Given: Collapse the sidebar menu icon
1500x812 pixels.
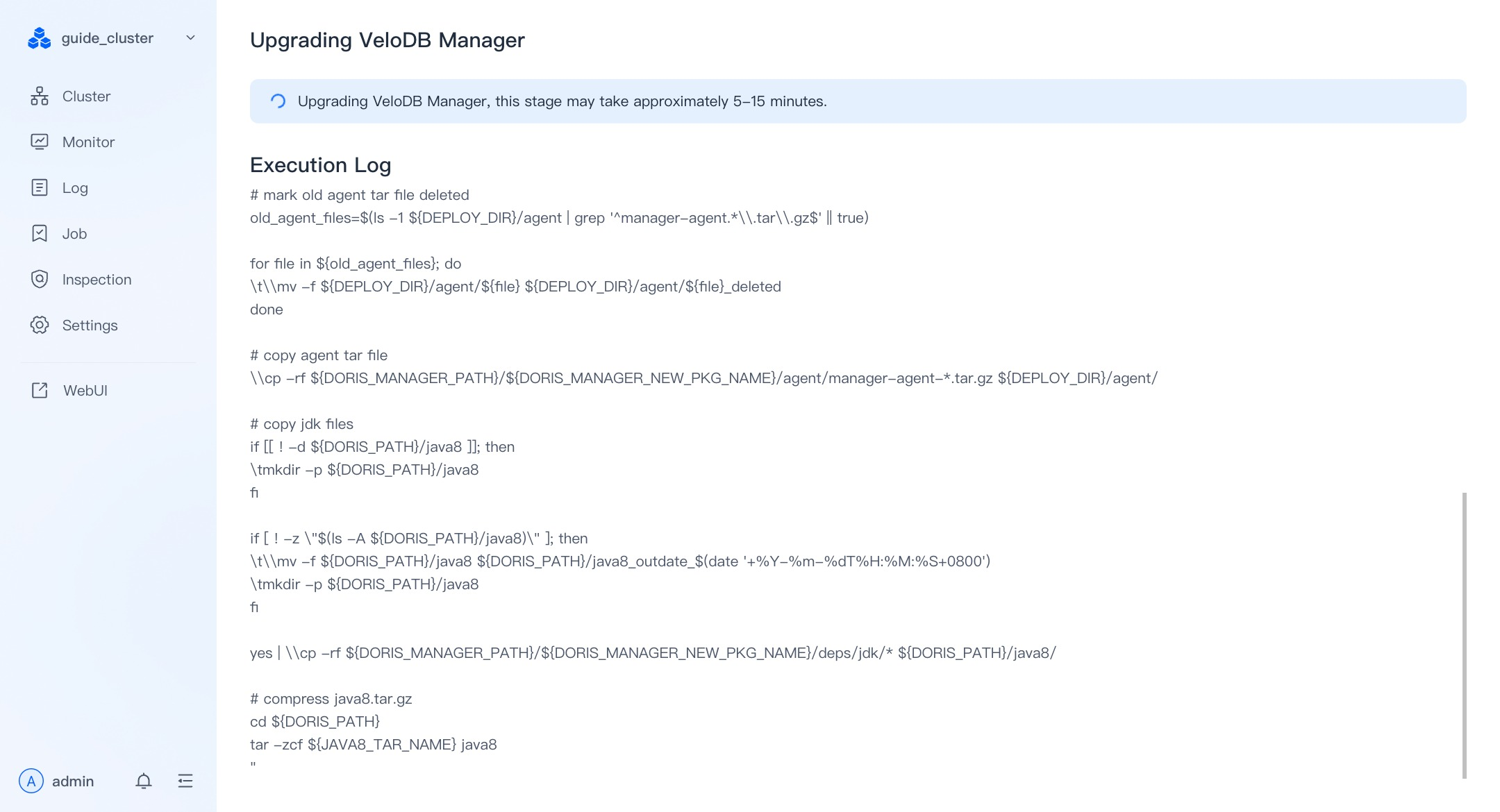Looking at the screenshot, I should 185,781.
